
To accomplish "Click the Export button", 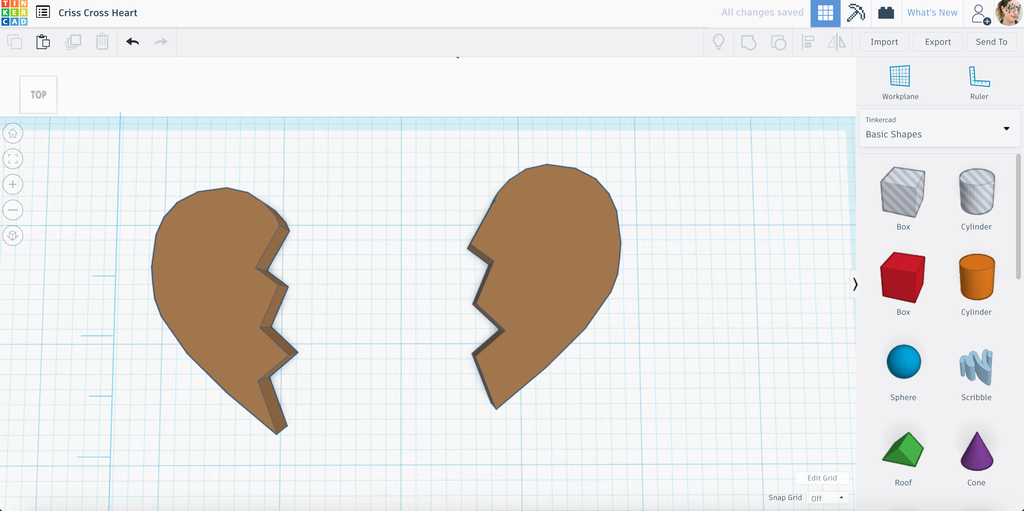I will click(x=938, y=42).
